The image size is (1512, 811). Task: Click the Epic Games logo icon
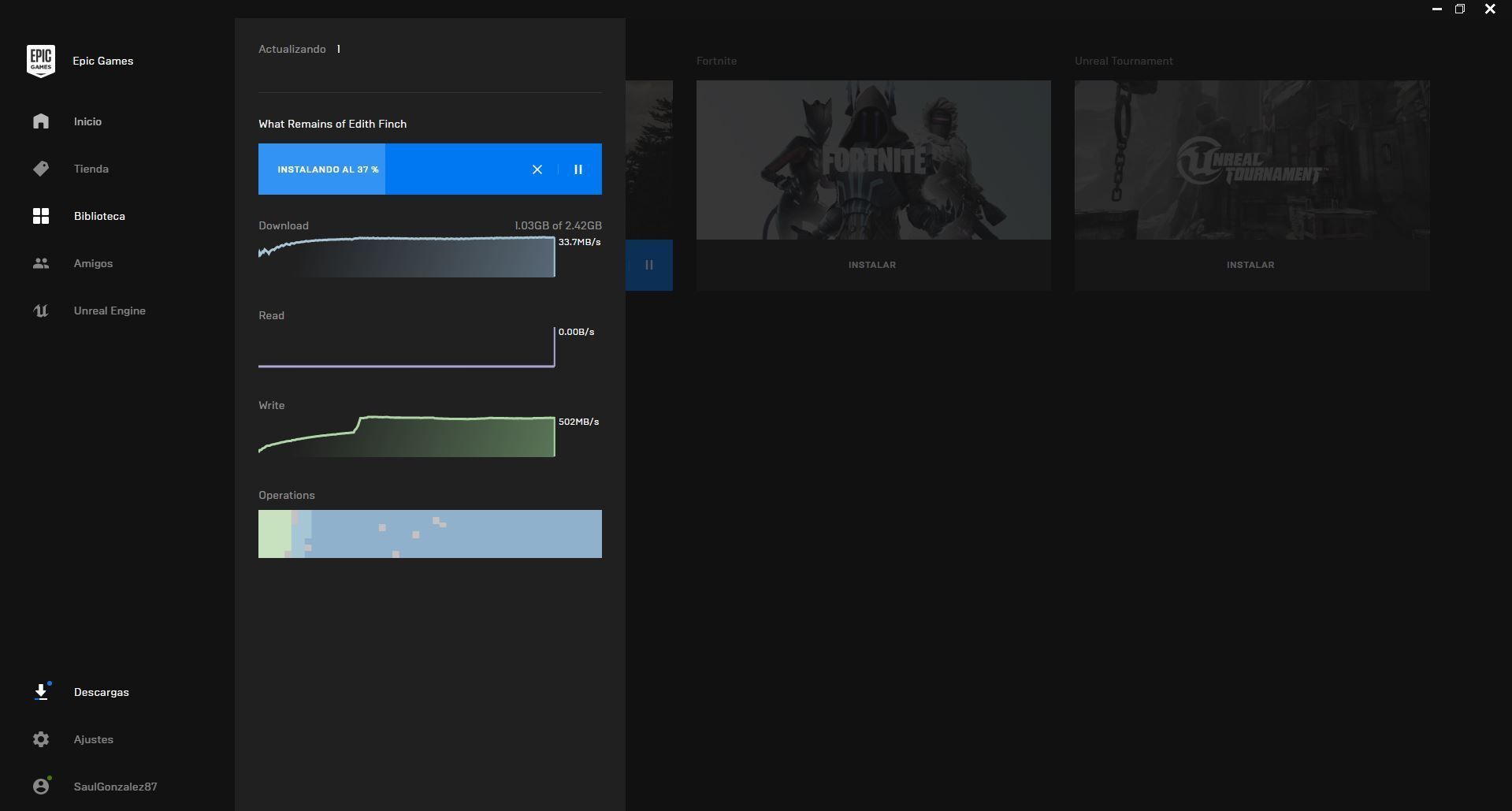tap(41, 61)
